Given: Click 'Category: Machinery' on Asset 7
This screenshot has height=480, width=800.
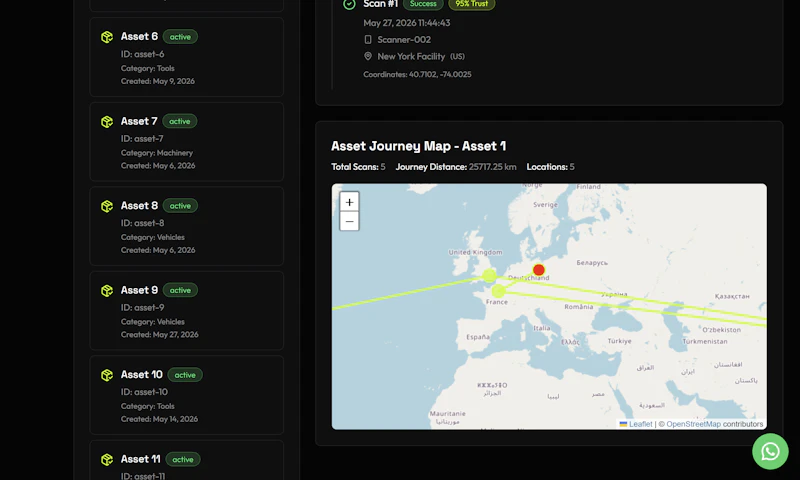Looking at the screenshot, I should point(157,153).
